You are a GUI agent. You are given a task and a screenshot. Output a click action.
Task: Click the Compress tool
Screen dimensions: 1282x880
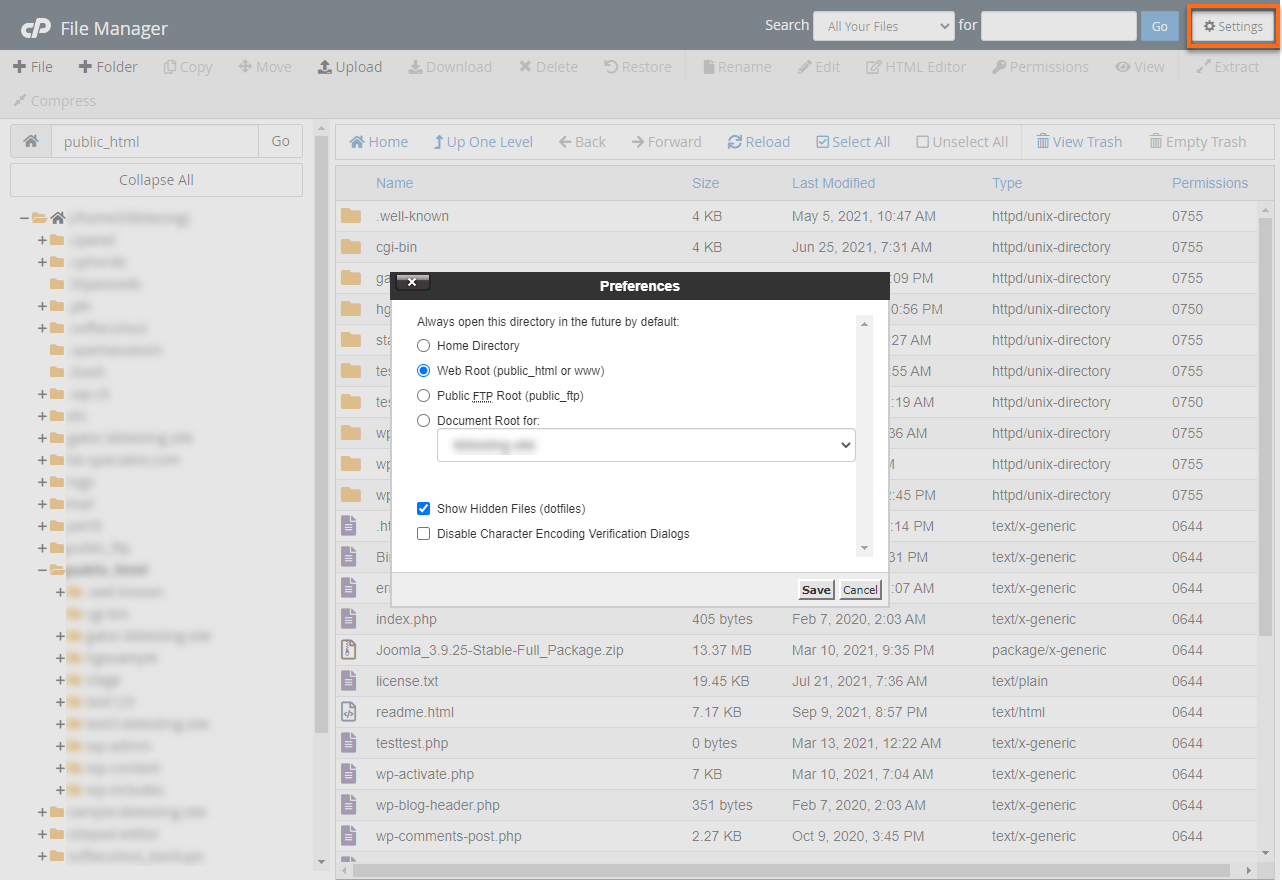click(x=54, y=100)
